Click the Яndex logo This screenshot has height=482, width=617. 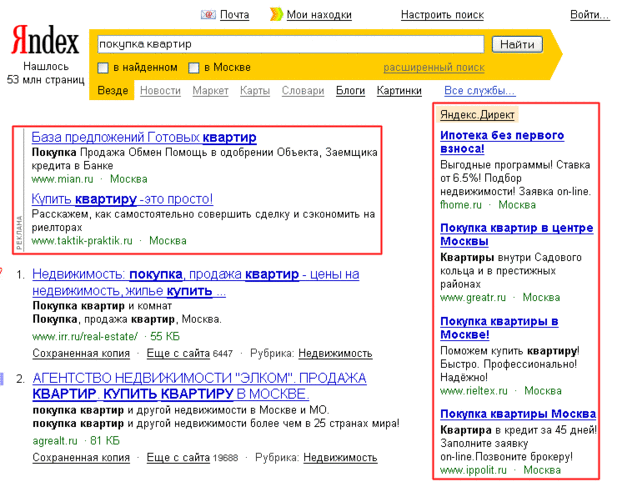[x=45, y=40]
